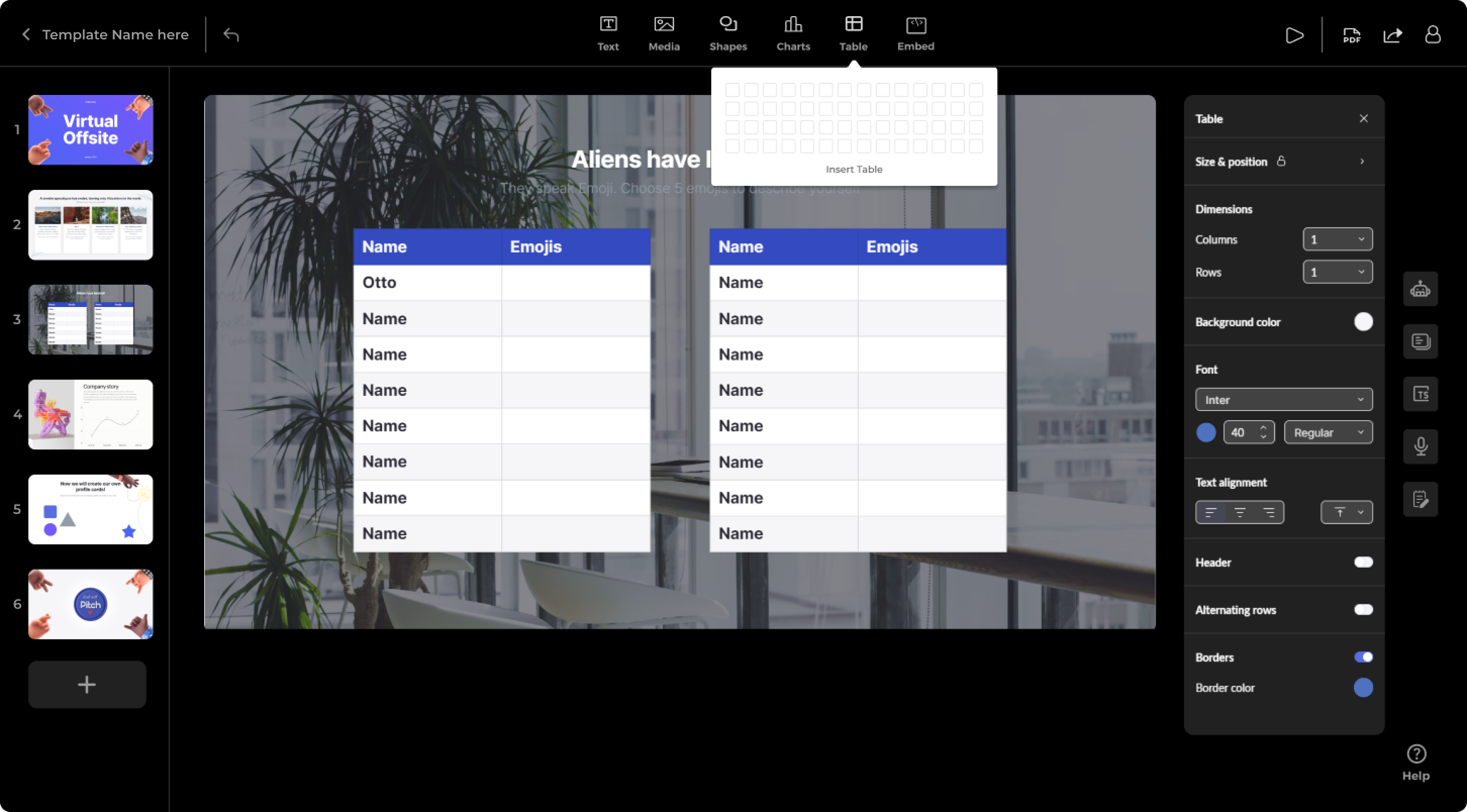Image resolution: width=1467 pixels, height=812 pixels.
Task: Open the robot assistant sidebar icon
Action: coord(1421,289)
